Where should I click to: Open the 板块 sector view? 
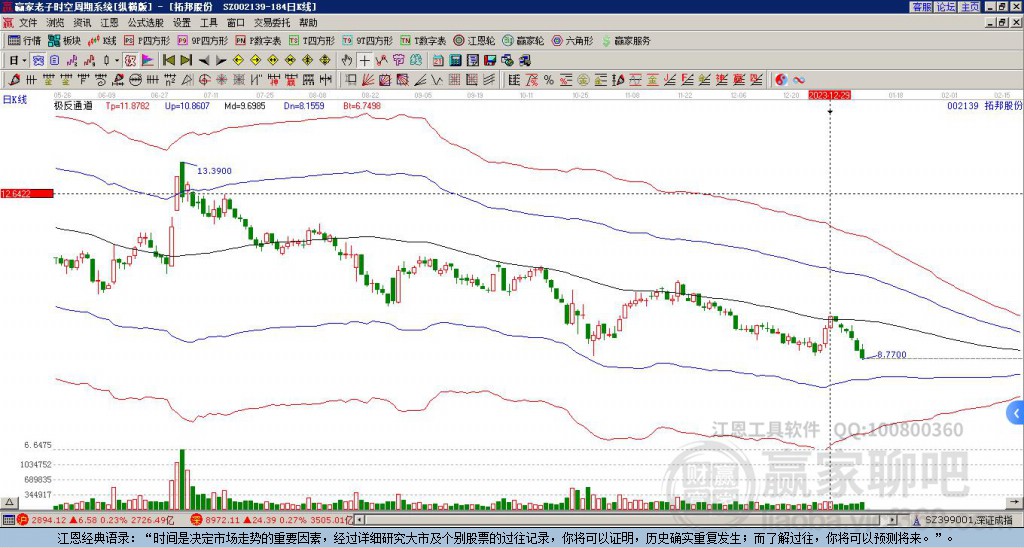[x=64, y=41]
